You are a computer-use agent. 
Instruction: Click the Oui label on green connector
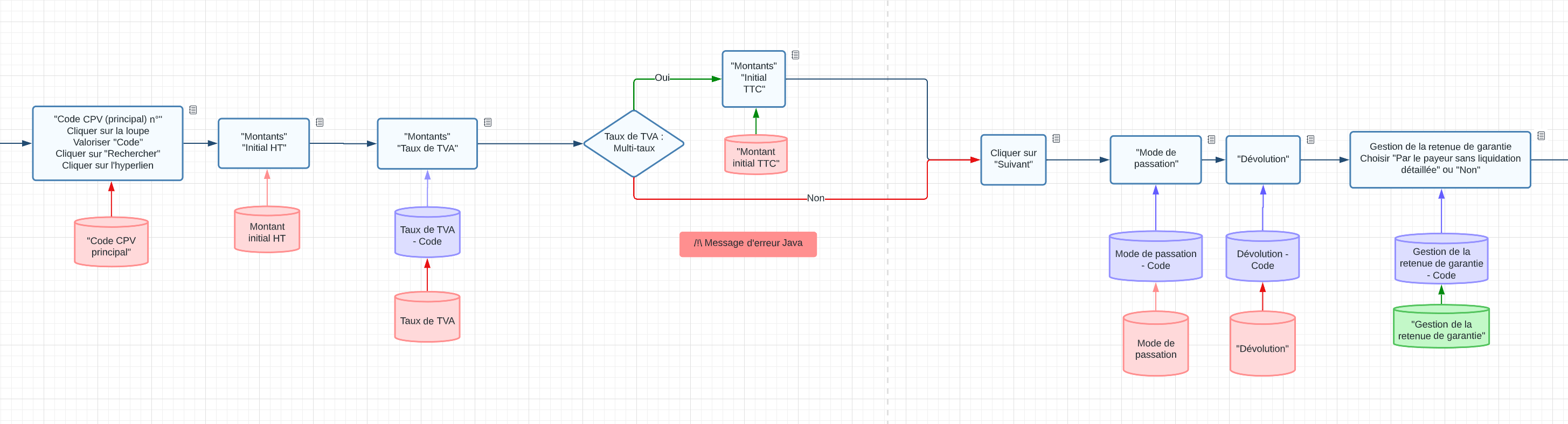click(x=662, y=78)
